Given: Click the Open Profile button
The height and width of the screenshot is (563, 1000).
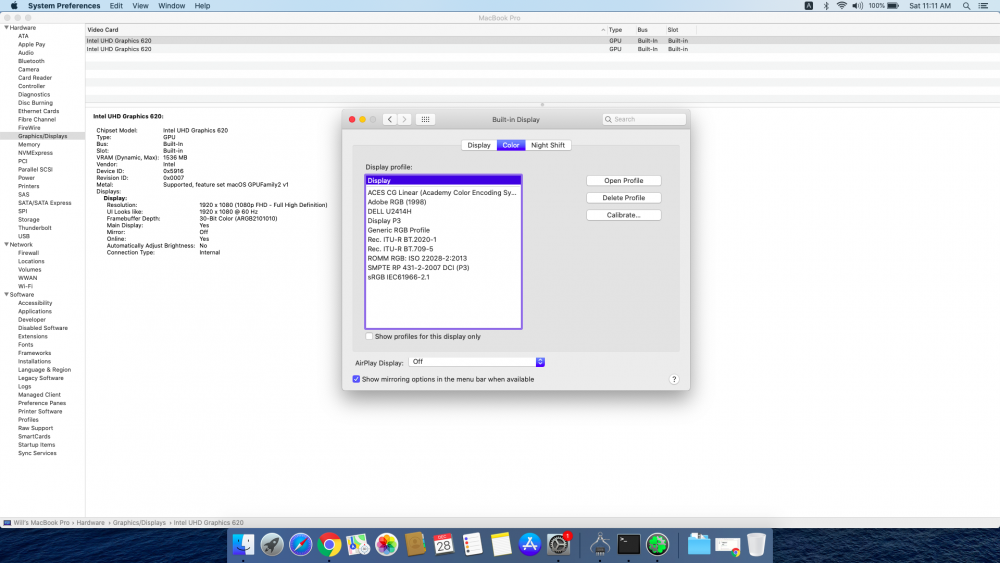Looking at the screenshot, I should (x=623, y=181).
